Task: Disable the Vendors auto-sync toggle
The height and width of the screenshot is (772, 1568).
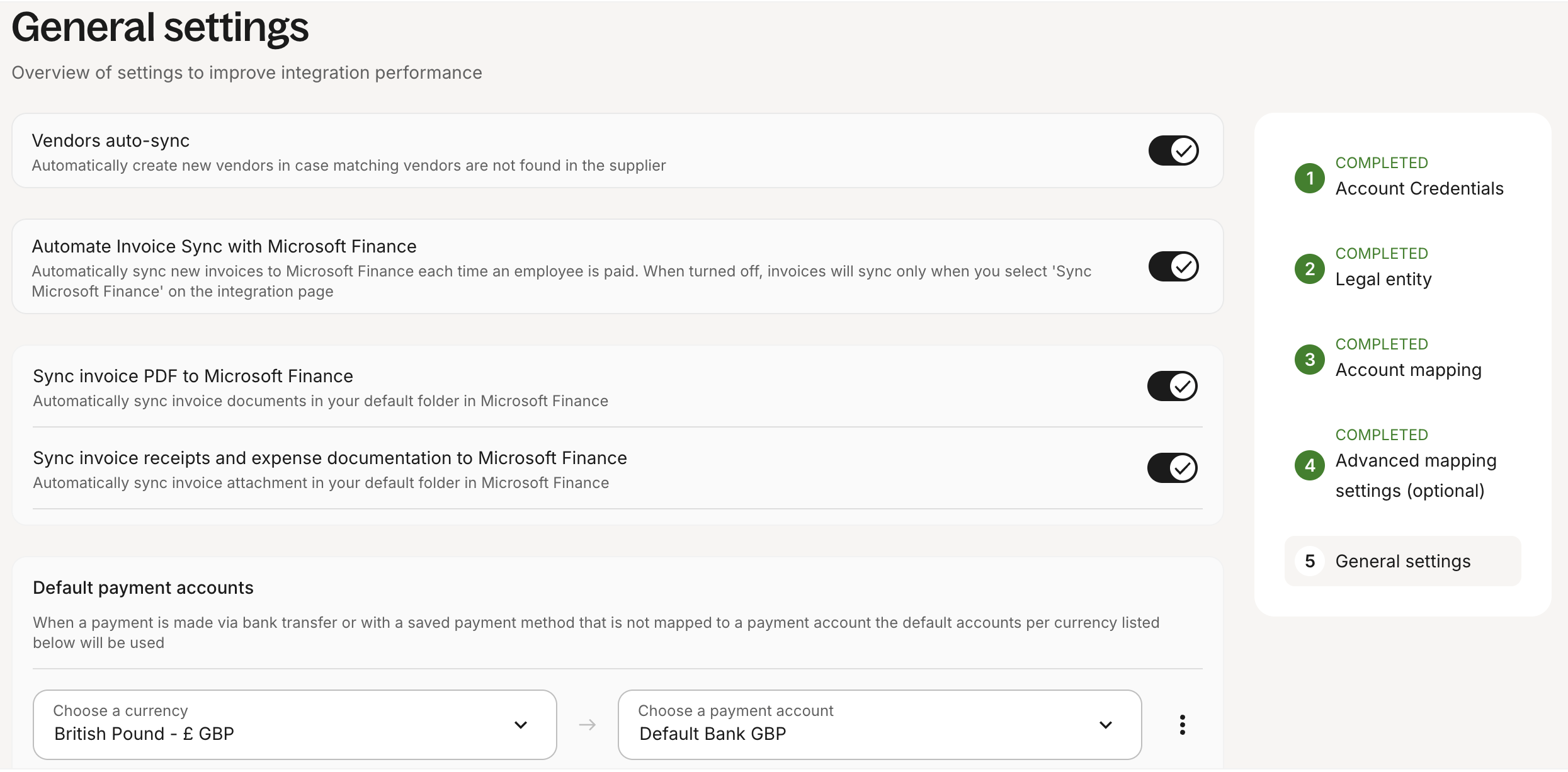Action: (x=1173, y=150)
